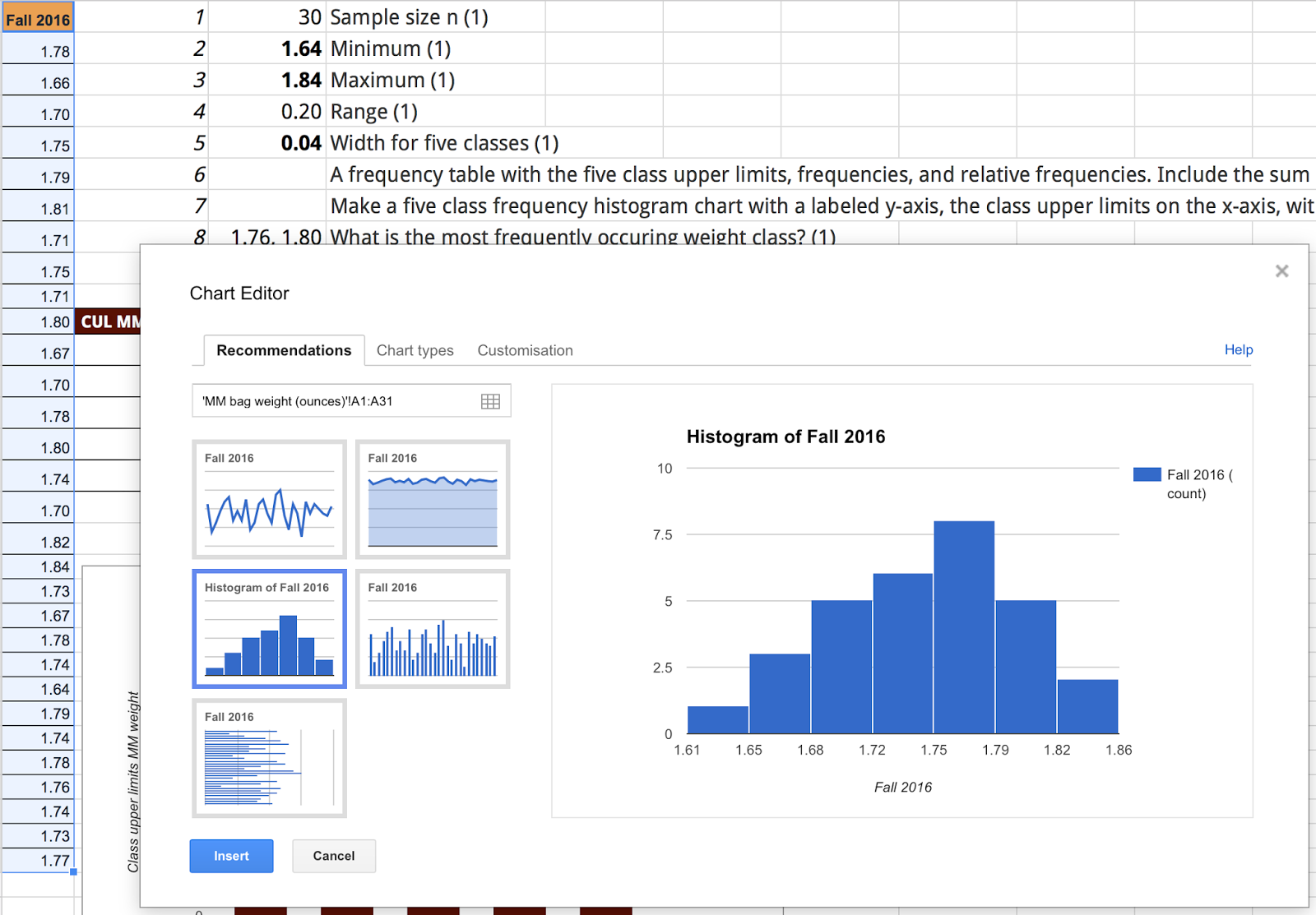Choose the Histogram of Fall 2016 recommendation
This screenshot has width=1316, height=915.
coord(269,628)
